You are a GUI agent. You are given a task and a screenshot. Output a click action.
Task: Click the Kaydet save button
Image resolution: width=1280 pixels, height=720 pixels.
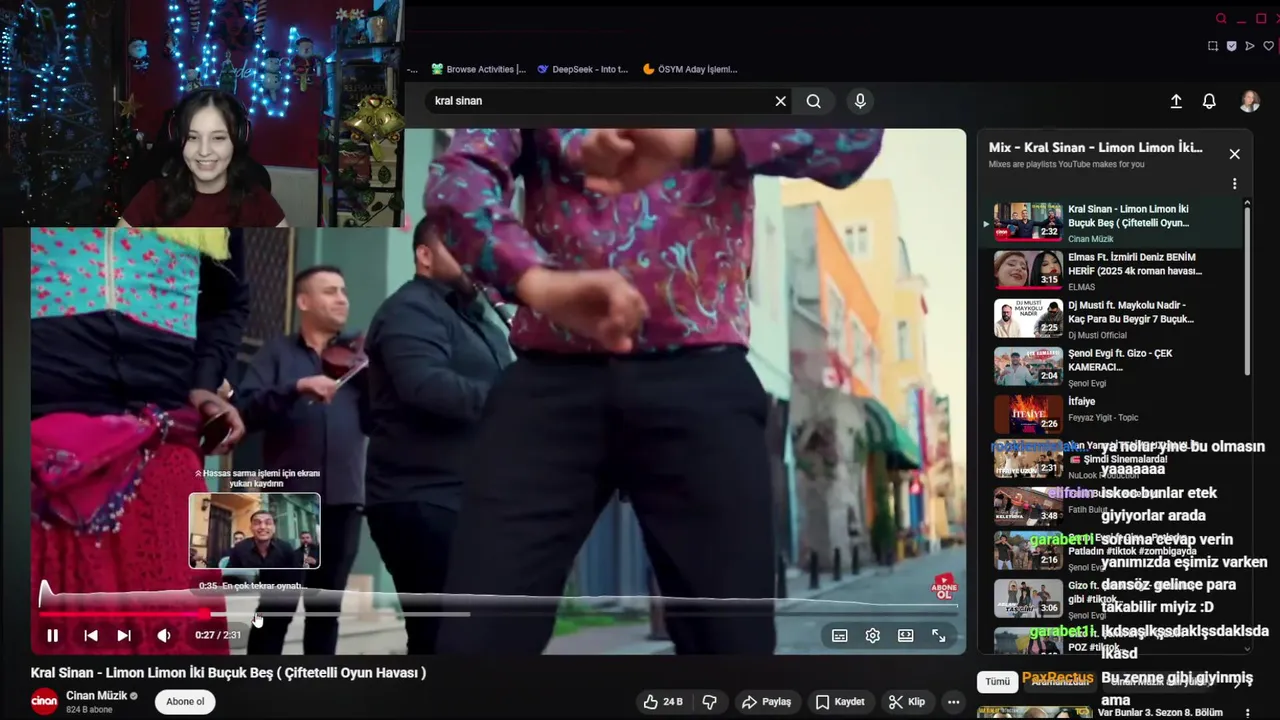coord(839,702)
